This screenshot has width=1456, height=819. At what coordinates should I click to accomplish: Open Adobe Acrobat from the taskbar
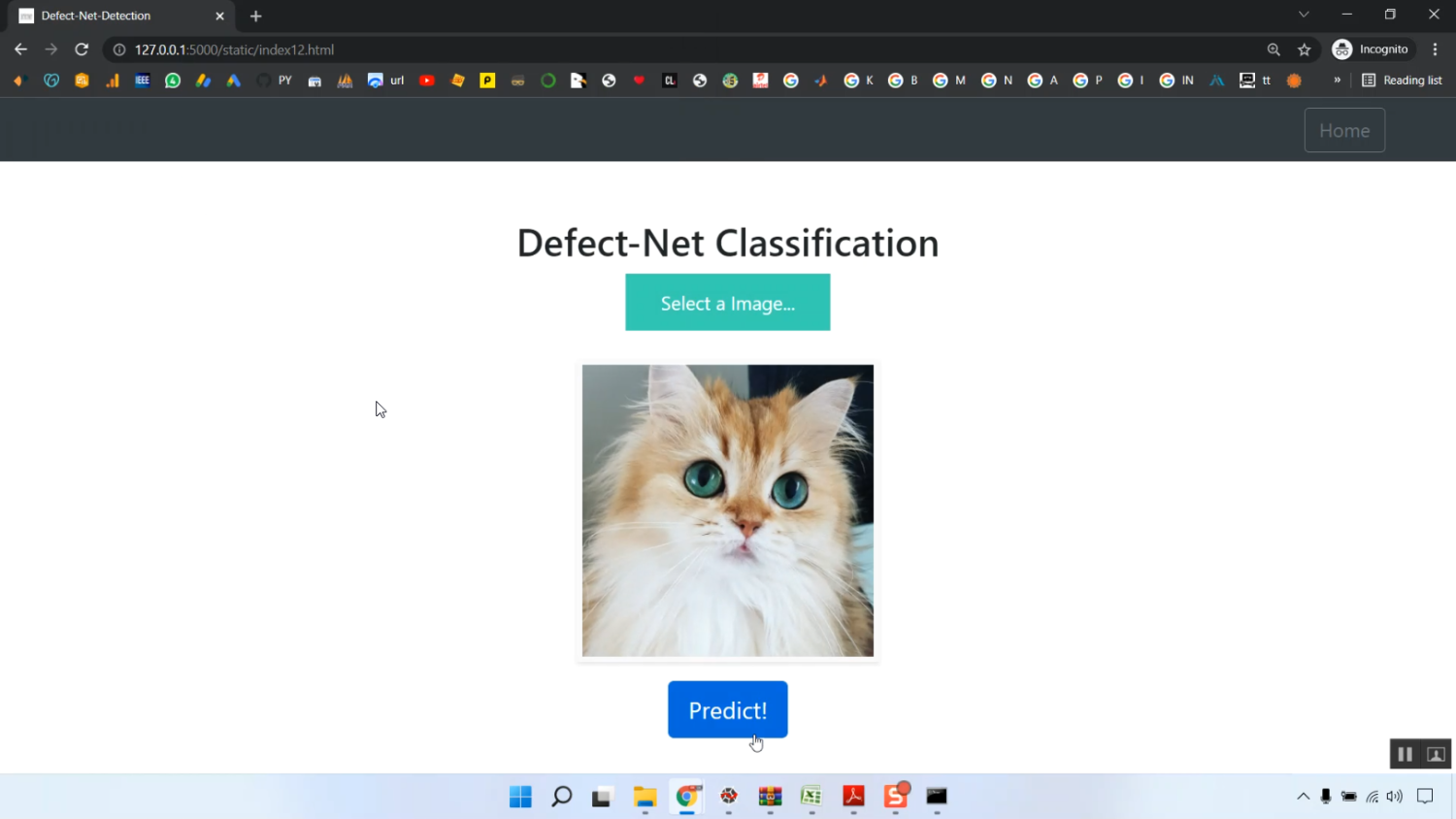click(x=853, y=797)
